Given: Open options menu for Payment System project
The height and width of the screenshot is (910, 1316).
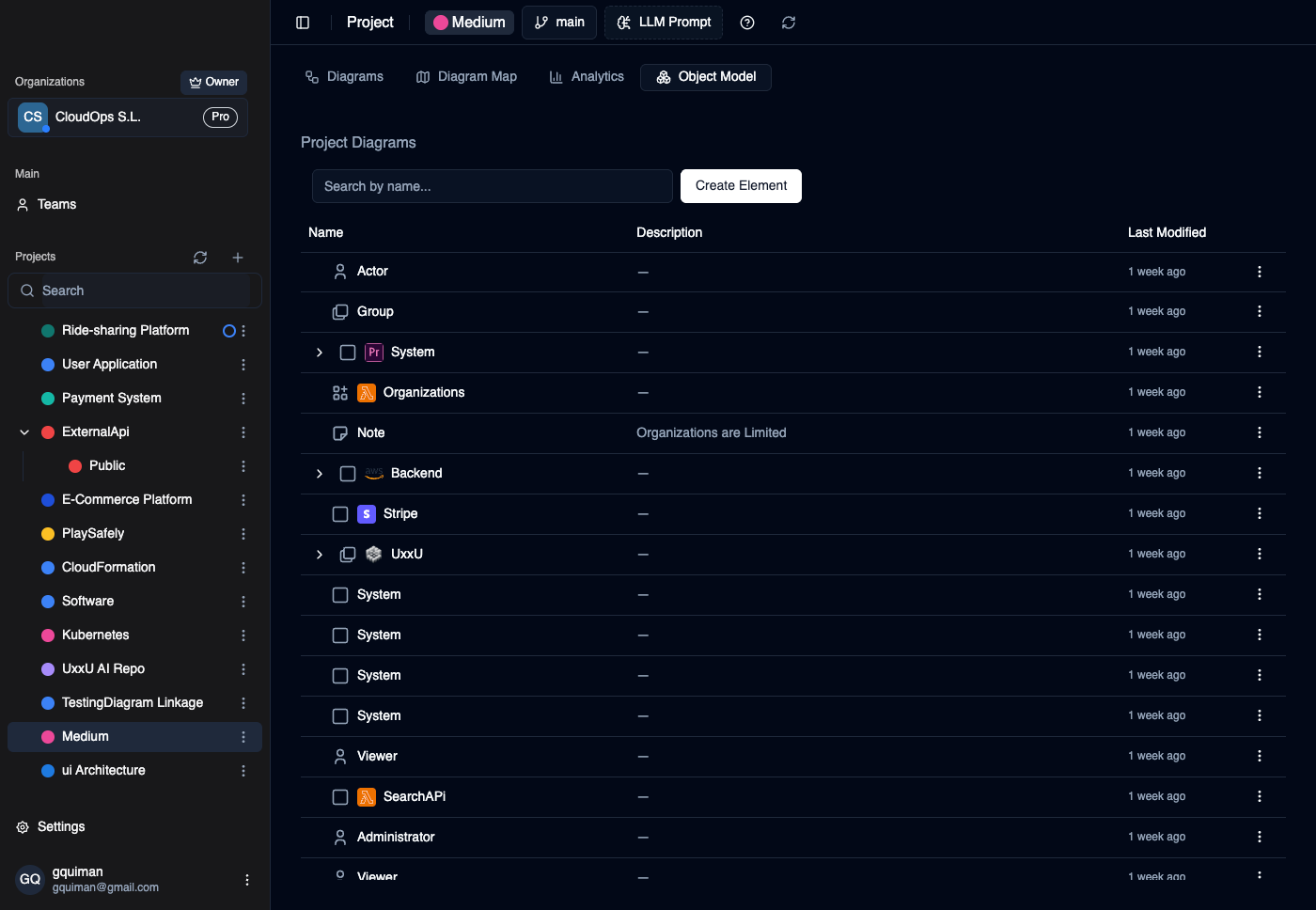Looking at the screenshot, I should (x=243, y=399).
